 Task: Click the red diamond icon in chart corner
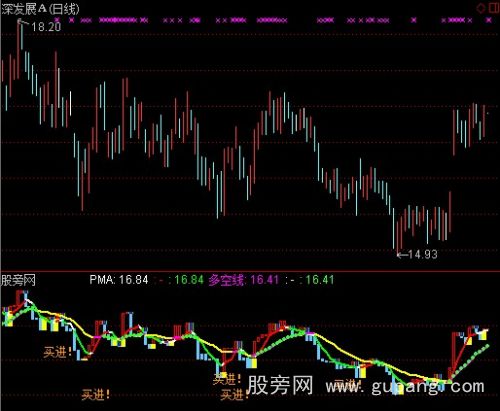click(481, 8)
